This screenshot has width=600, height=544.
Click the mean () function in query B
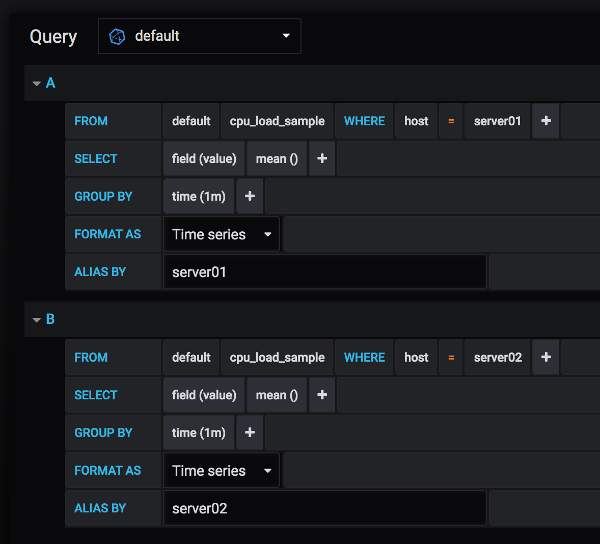pyautogui.click(x=276, y=395)
